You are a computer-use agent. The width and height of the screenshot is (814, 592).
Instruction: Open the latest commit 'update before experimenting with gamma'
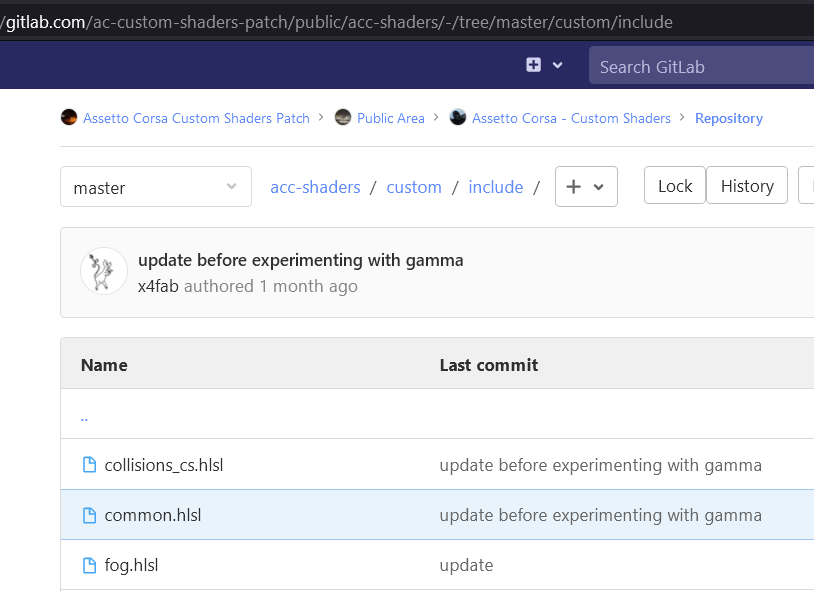point(301,260)
